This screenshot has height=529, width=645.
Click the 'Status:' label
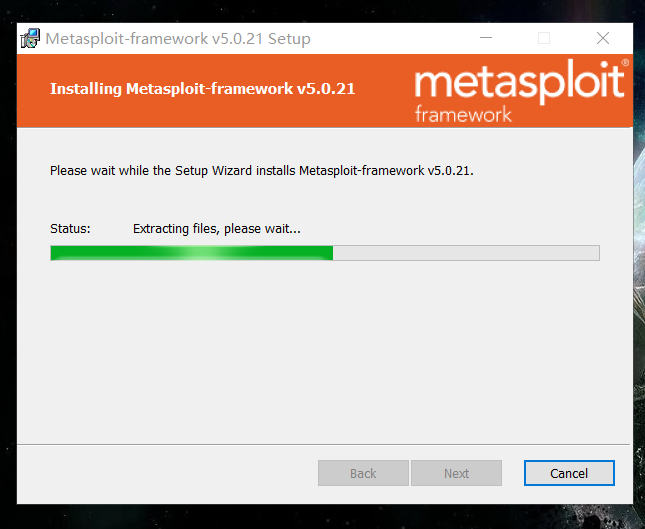click(70, 228)
